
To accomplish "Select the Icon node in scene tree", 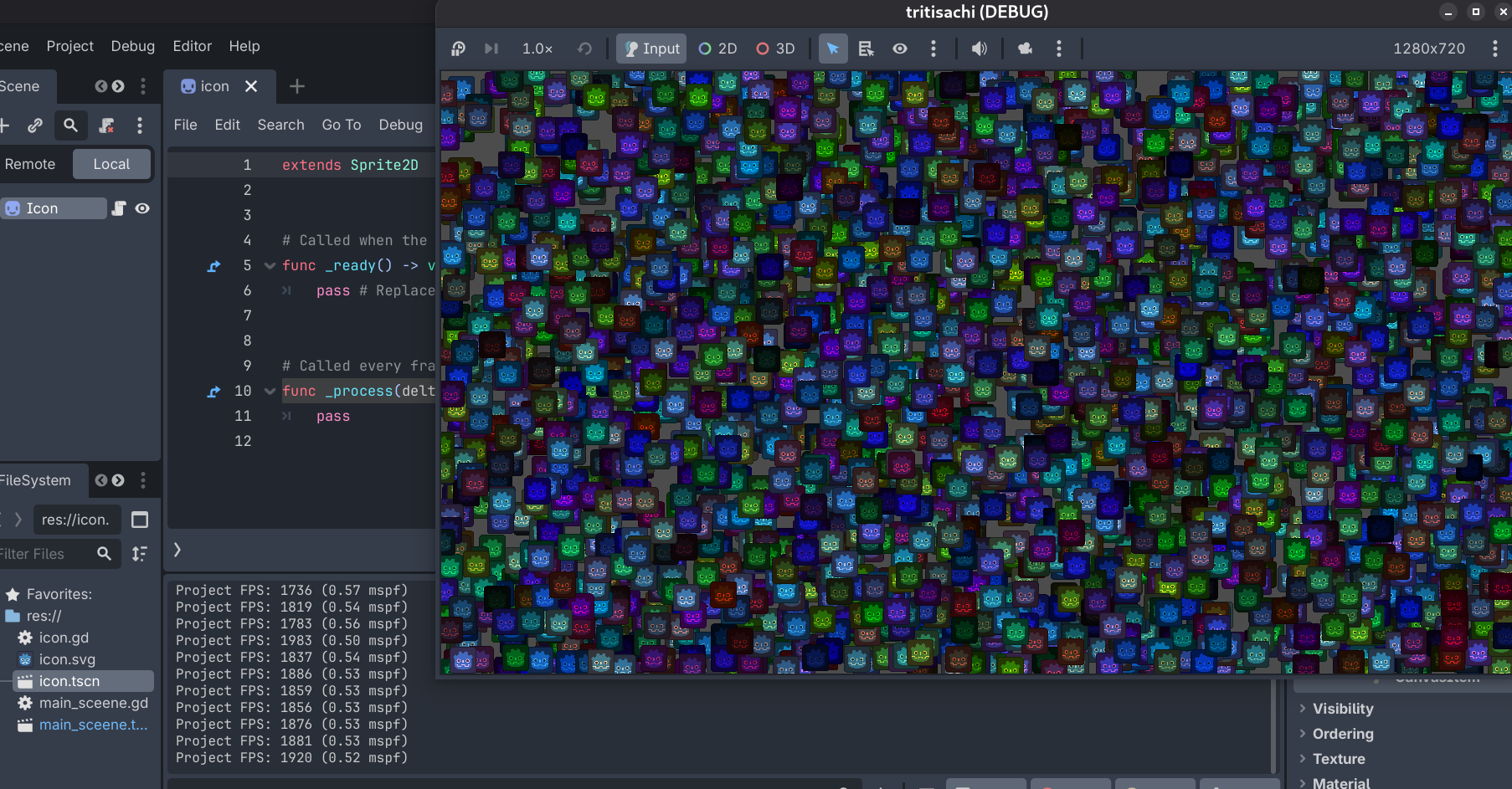I will (x=54, y=208).
